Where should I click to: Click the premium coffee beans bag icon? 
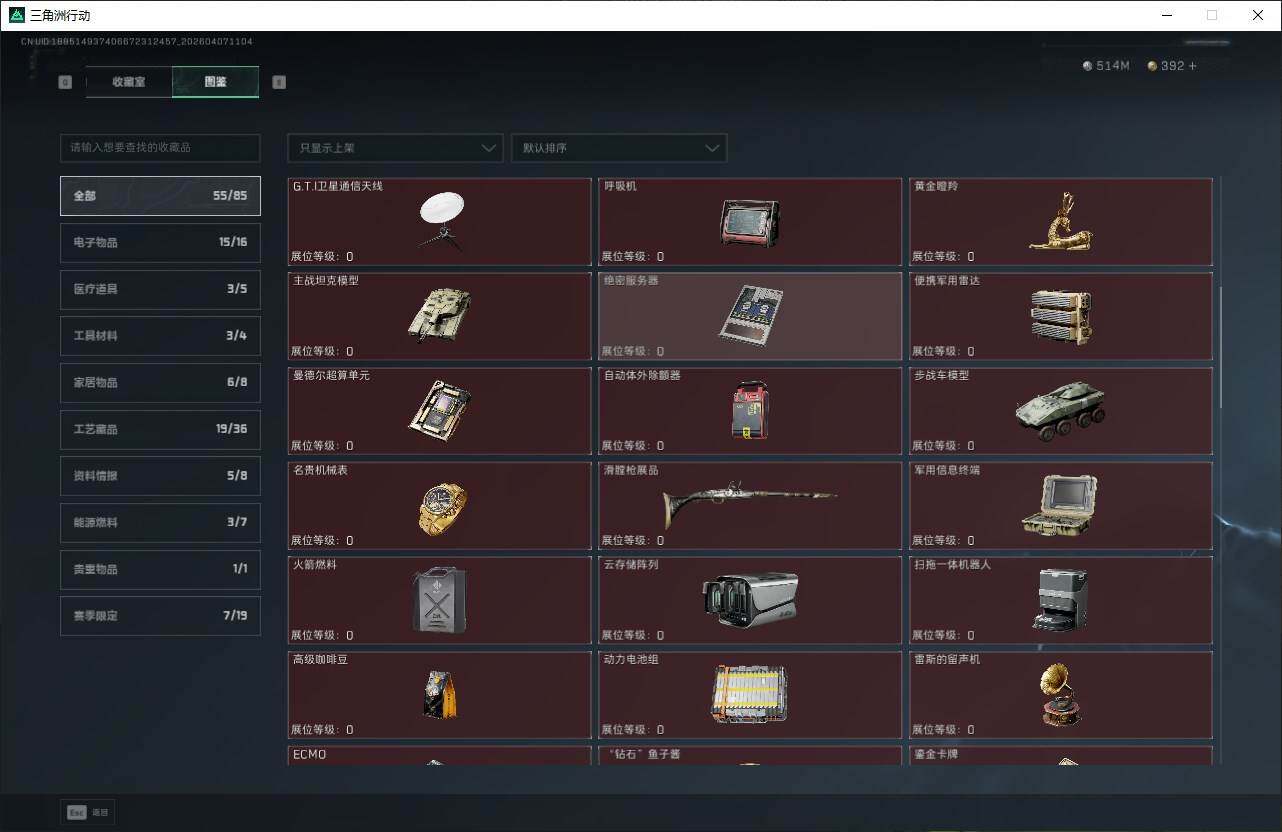(x=440, y=694)
